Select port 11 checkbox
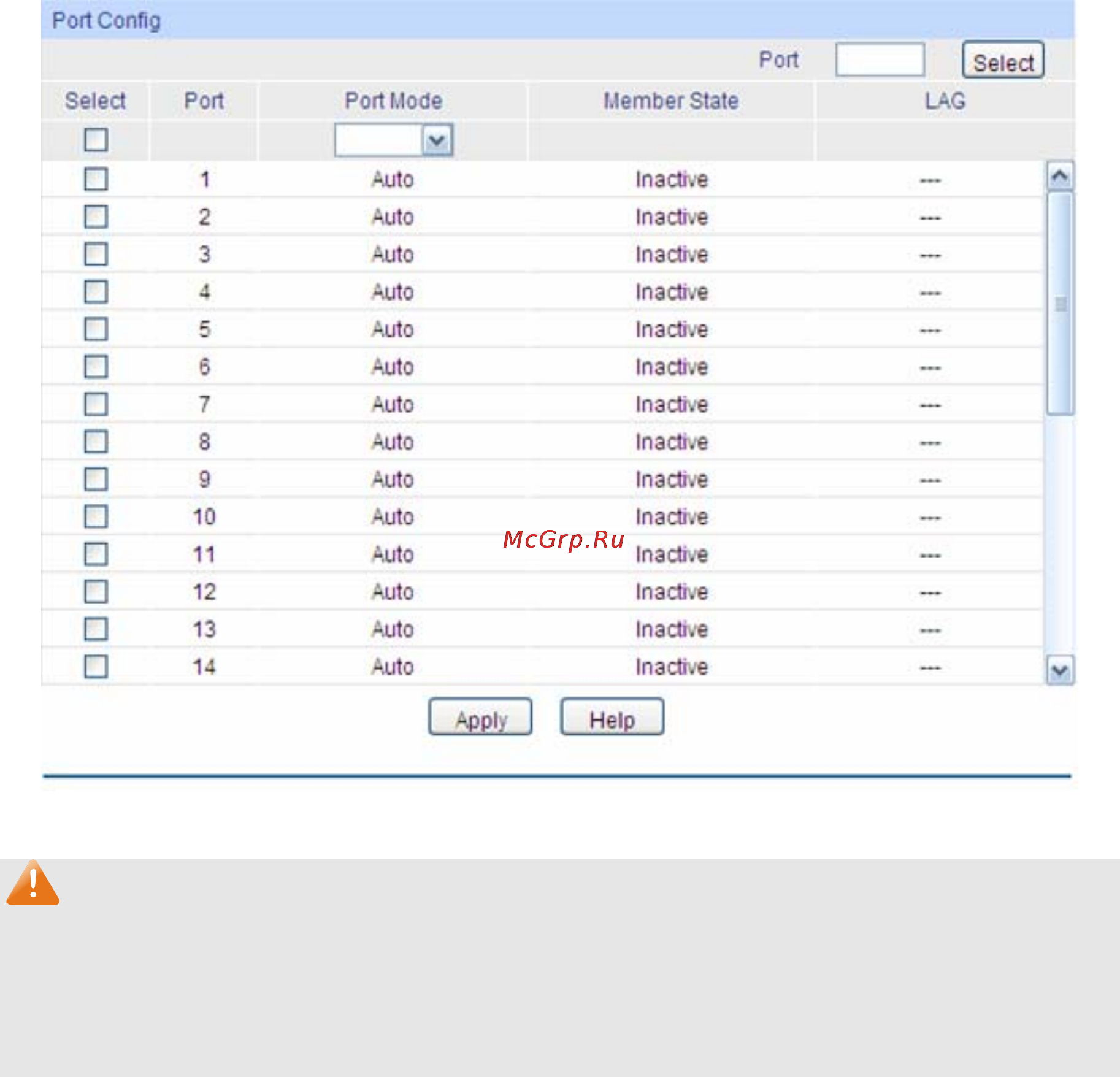 click(96, 554)
